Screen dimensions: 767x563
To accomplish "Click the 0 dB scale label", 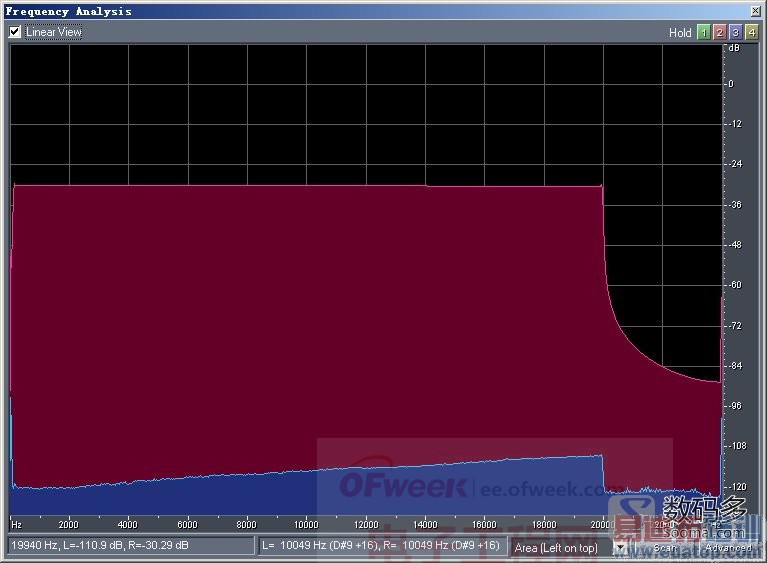I will (731, 84).
